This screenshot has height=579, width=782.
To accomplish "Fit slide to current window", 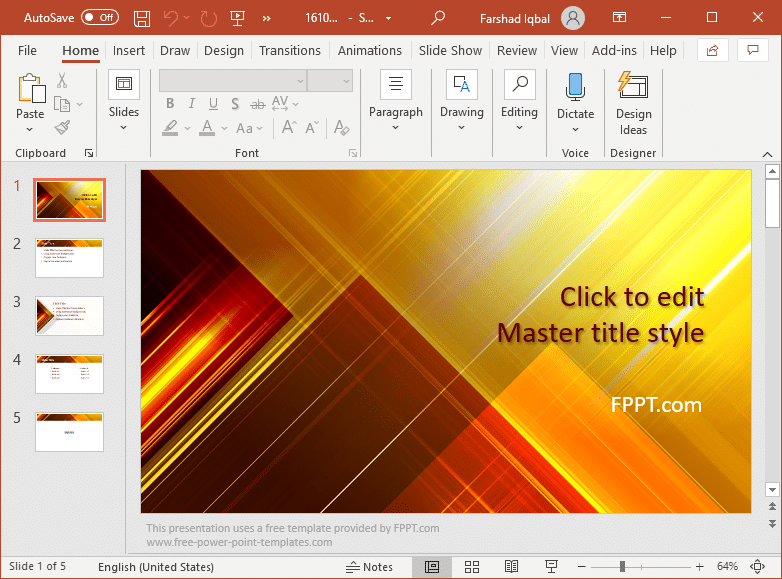I will click(757, 567).
